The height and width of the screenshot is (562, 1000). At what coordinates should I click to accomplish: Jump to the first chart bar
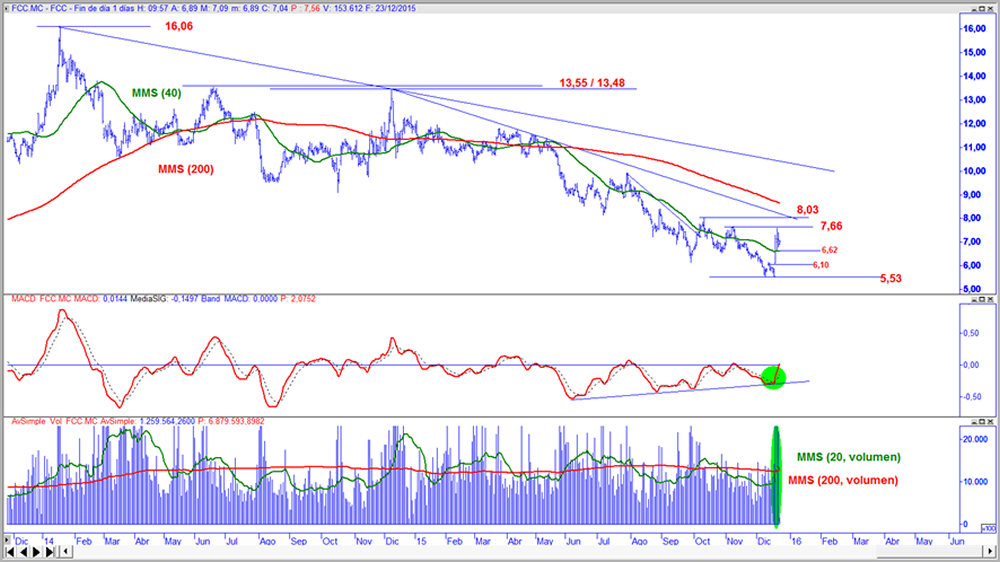click(x=10, y=552)
